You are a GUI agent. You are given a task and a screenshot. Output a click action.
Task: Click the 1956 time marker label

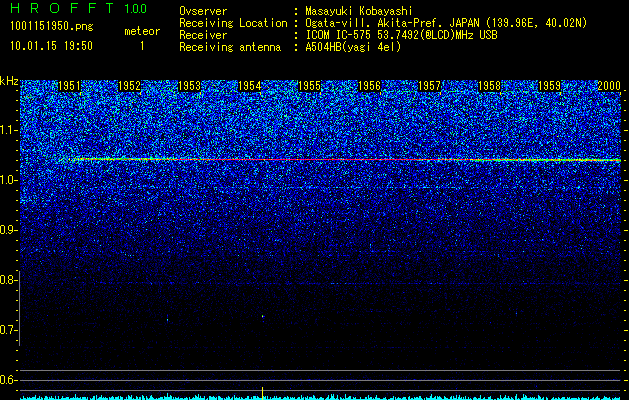pos(369,86)
